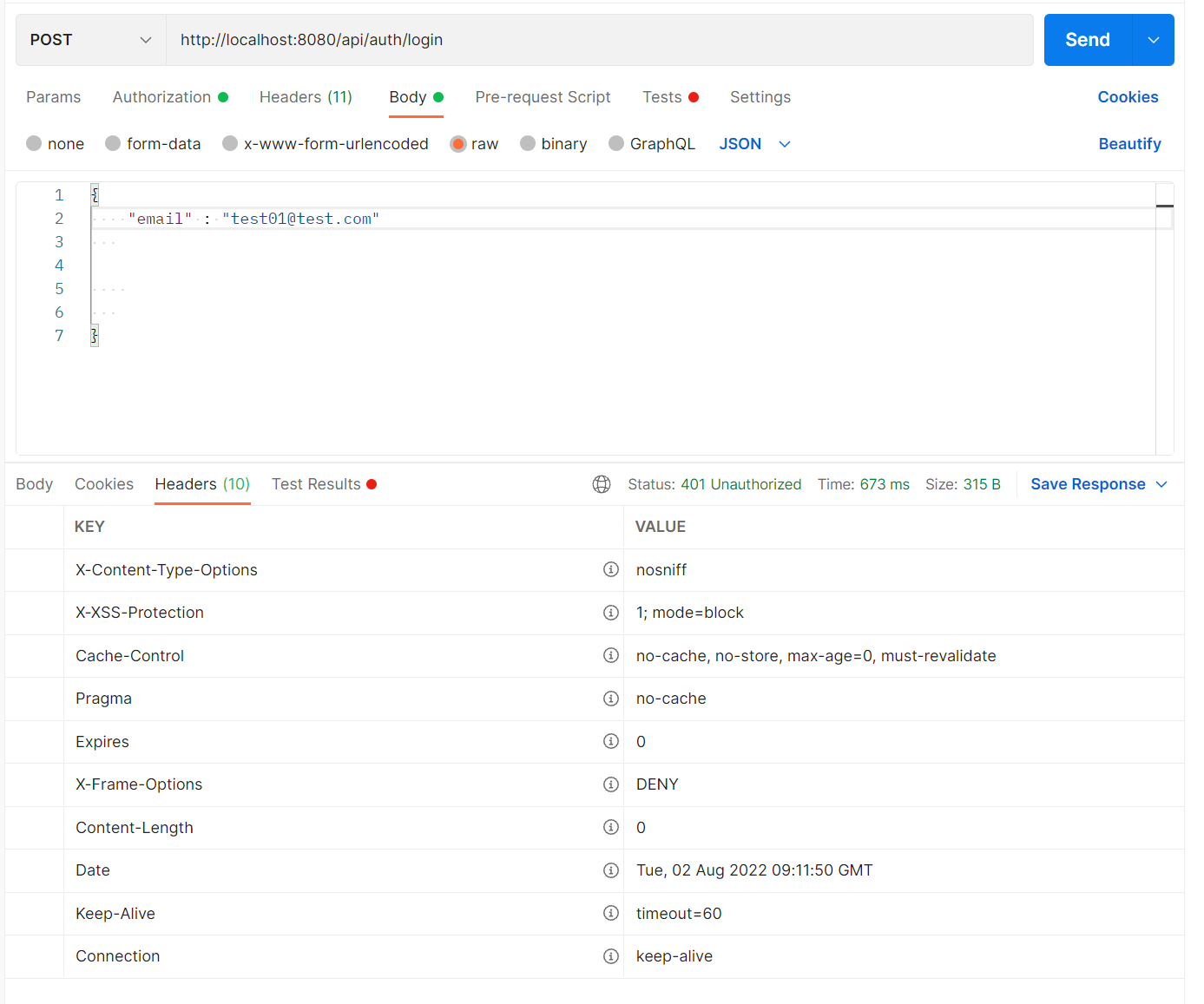Viewport: 1204px width, 1004px height.
Task: Open the Params tab
Action: click(54, 97)
